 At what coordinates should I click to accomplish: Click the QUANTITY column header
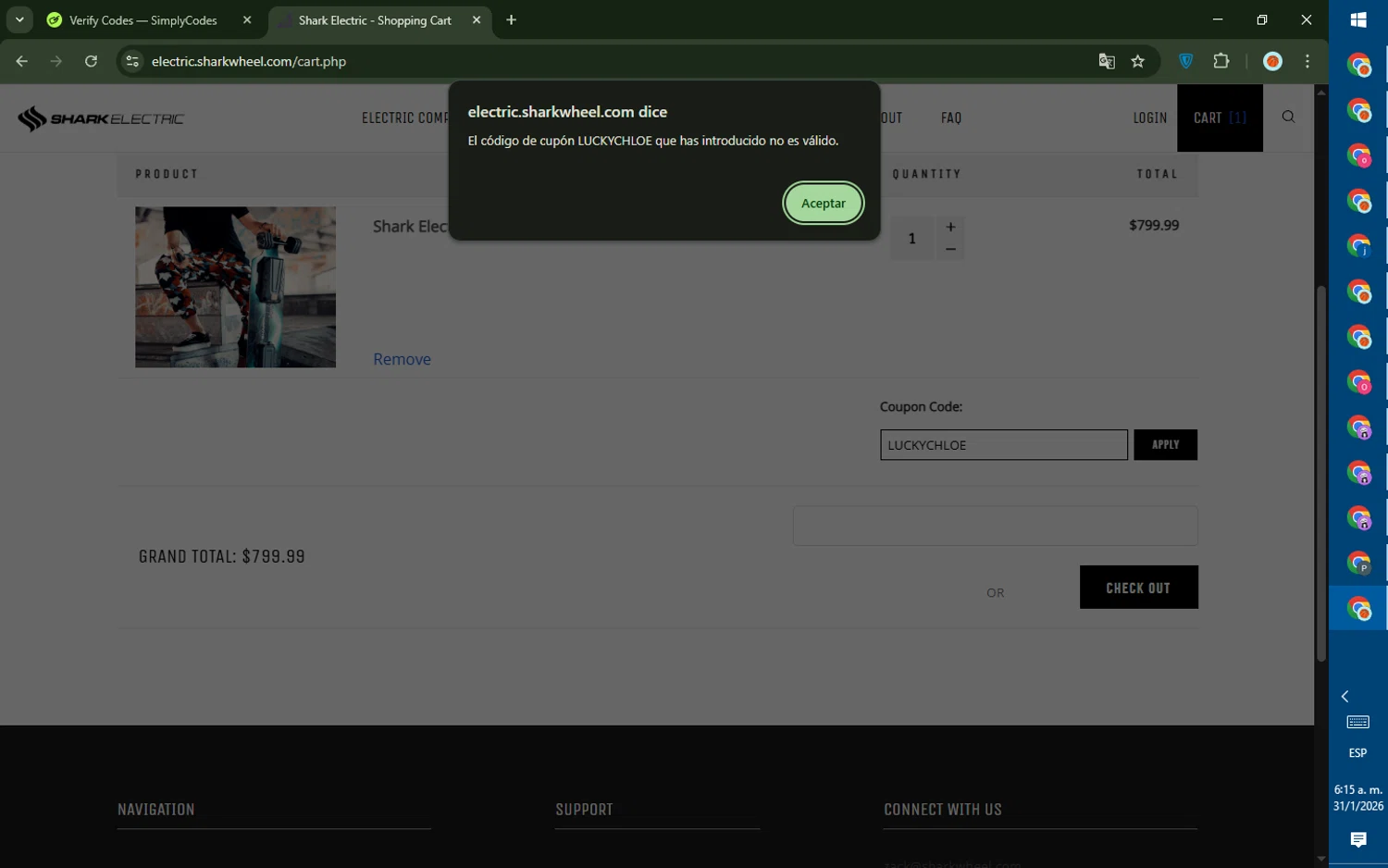[926, 174]
